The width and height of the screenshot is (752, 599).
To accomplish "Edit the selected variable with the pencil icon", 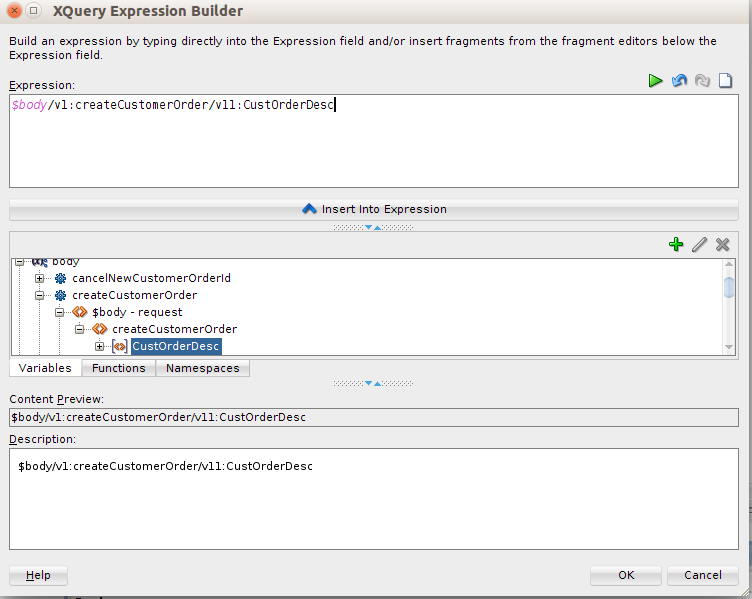I will (x=699, y=244).
